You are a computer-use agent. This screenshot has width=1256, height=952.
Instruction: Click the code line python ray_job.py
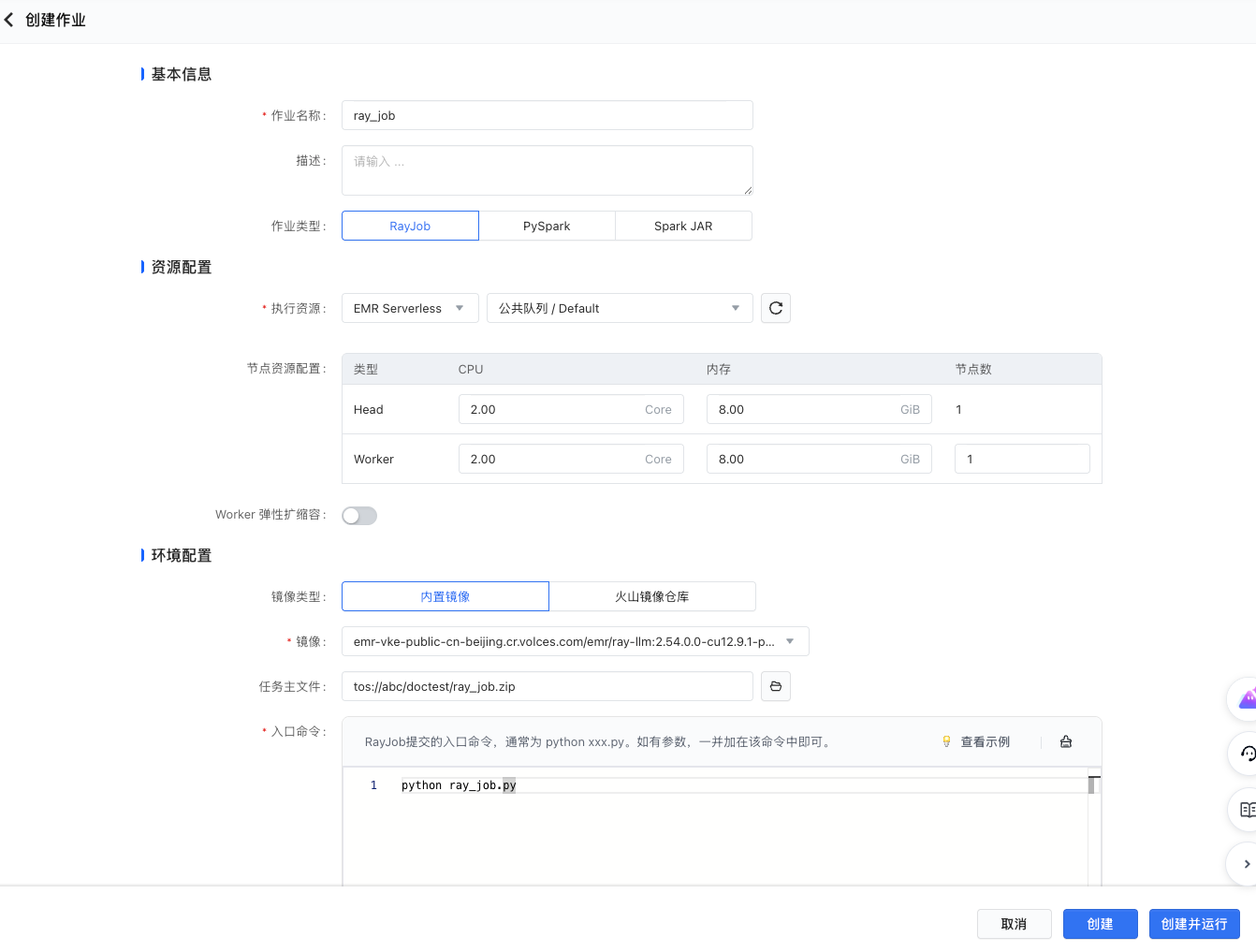tap(459, 785)
